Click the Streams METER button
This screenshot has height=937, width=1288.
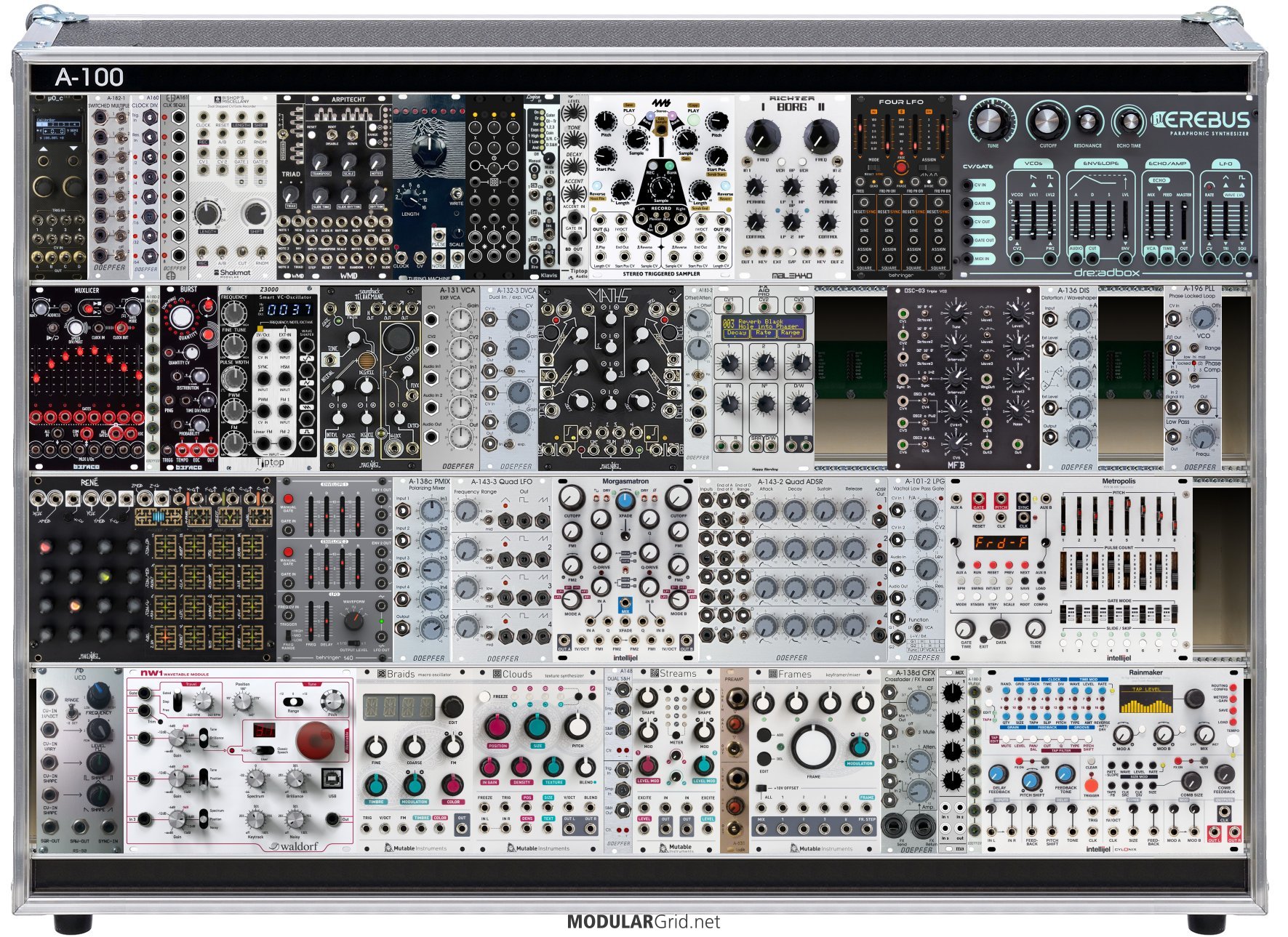pos(676,736)
